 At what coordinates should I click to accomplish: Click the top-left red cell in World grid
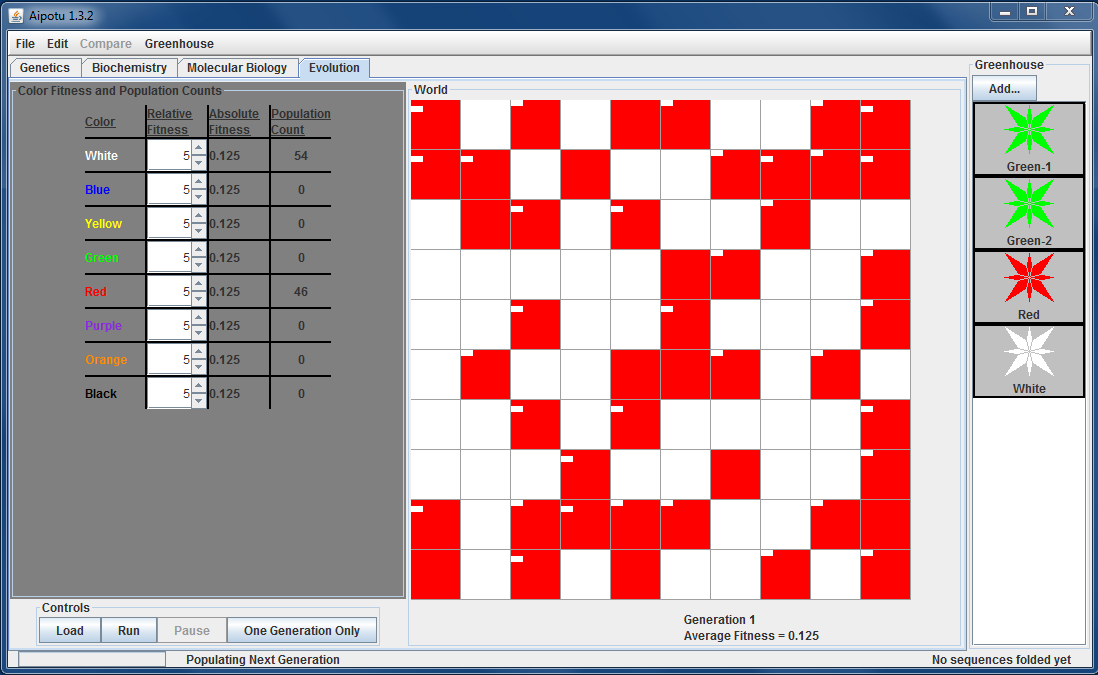(436, 125)
